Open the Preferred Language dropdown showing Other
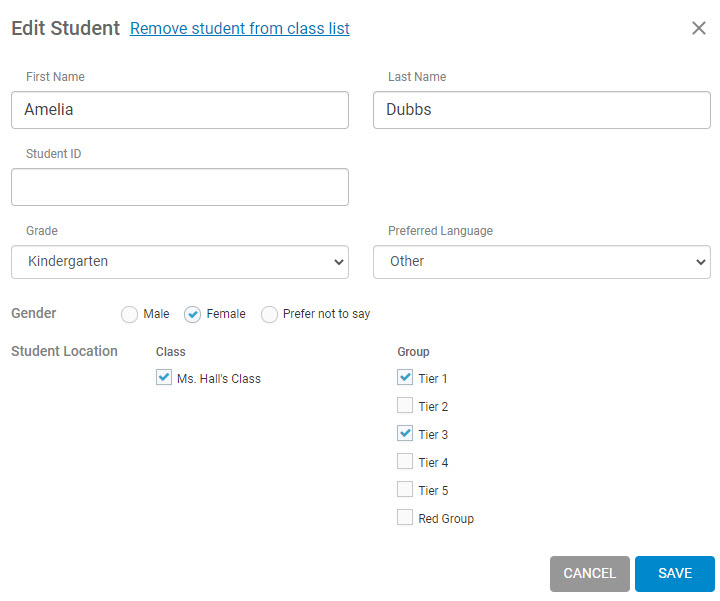This screenshot has width=720, height=601. tap(542, 262)
